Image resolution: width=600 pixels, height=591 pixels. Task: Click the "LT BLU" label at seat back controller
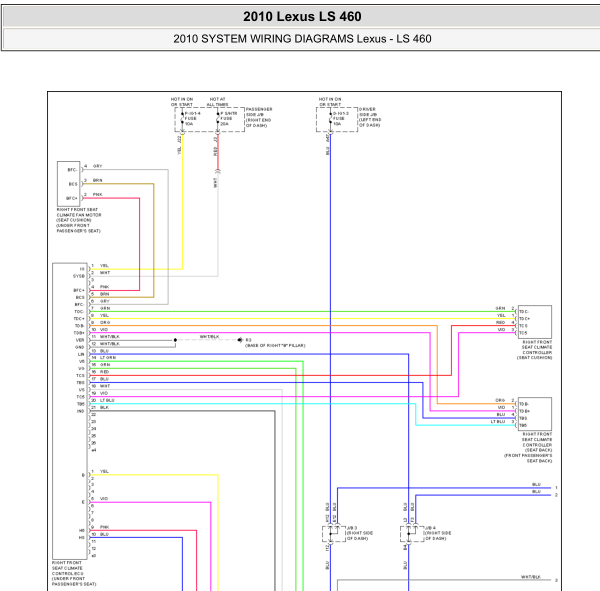pyautogui.click(x=498, y=421)
